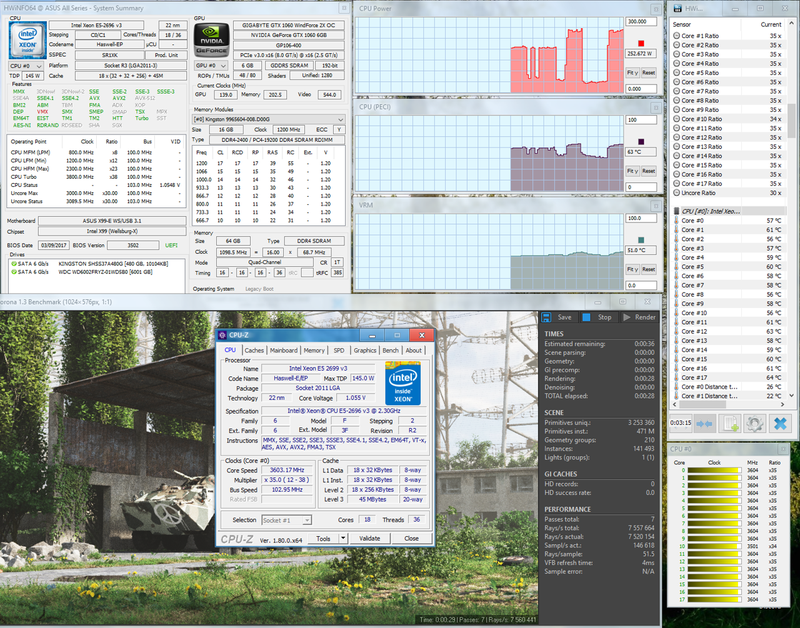Click the GIGABYTE GTX 1060 WindForce 2X OC field
Viewport: 800px width, 628px height.
[289, 25]
